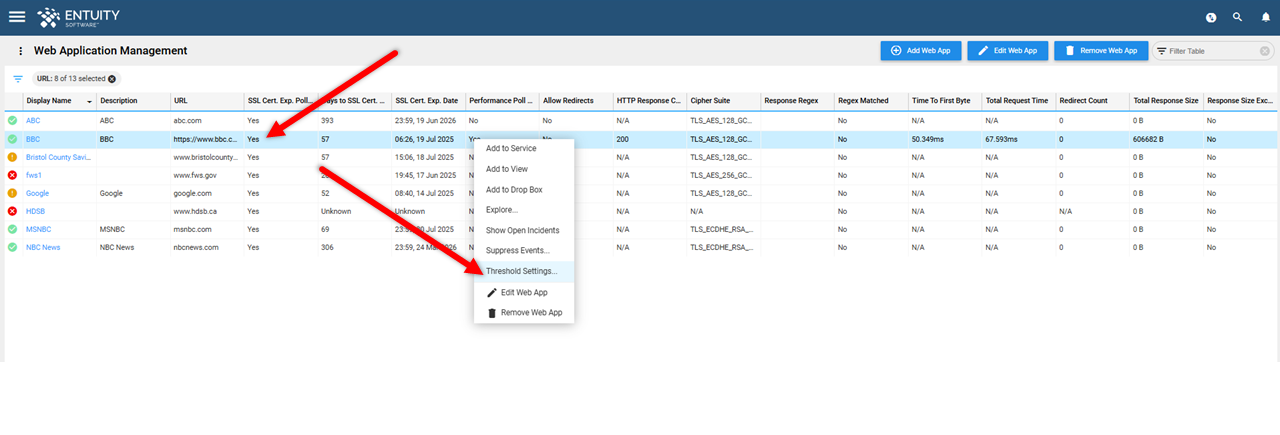
Task: Click the Entuity Software logo
Action: click(78, 17)
